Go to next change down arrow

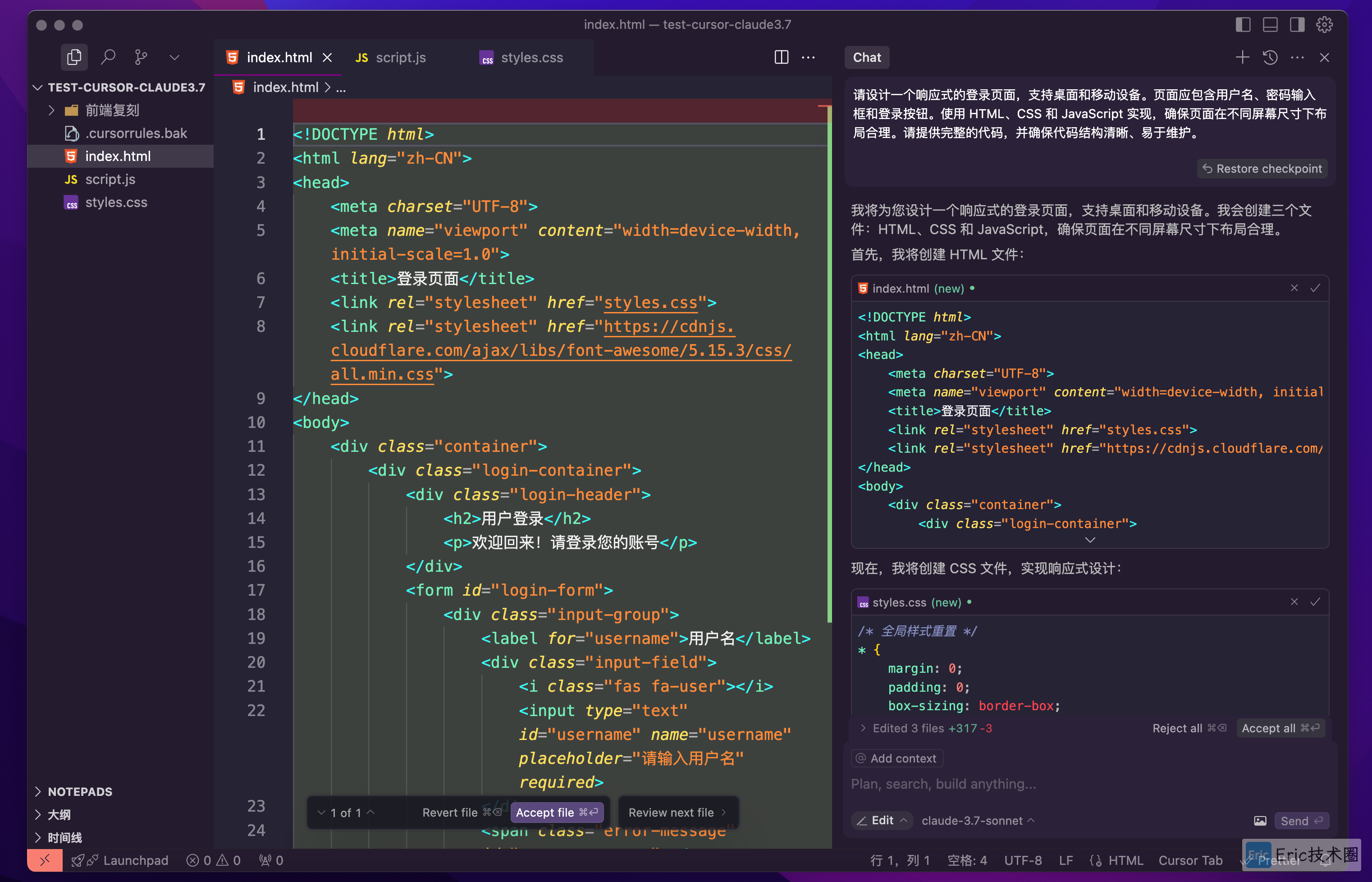pyautogui.click(x=321, y=812)
